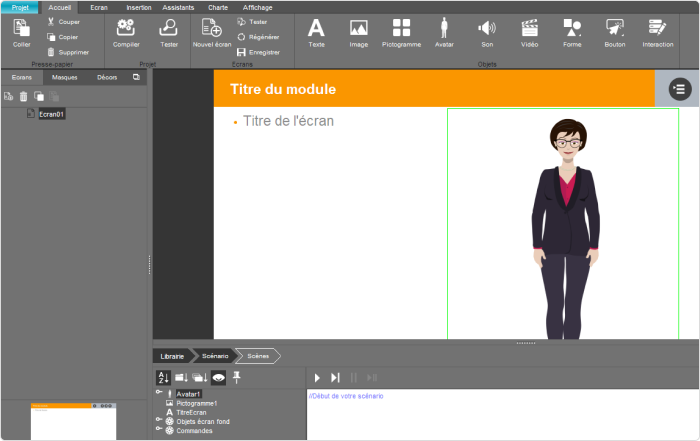Play the scenario with the play button
The image size is (700, 441).
317,378
